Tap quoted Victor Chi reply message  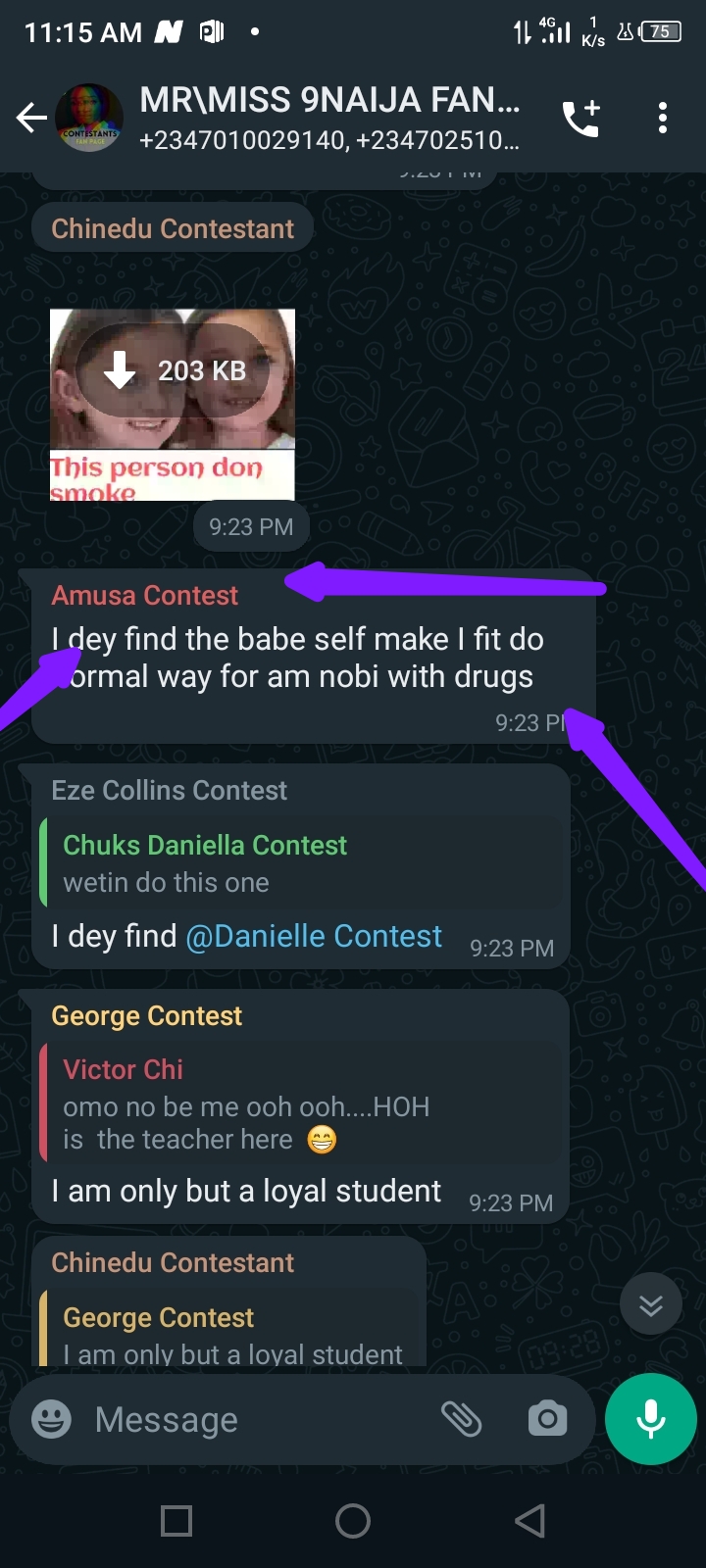[x=304, y=1103]
